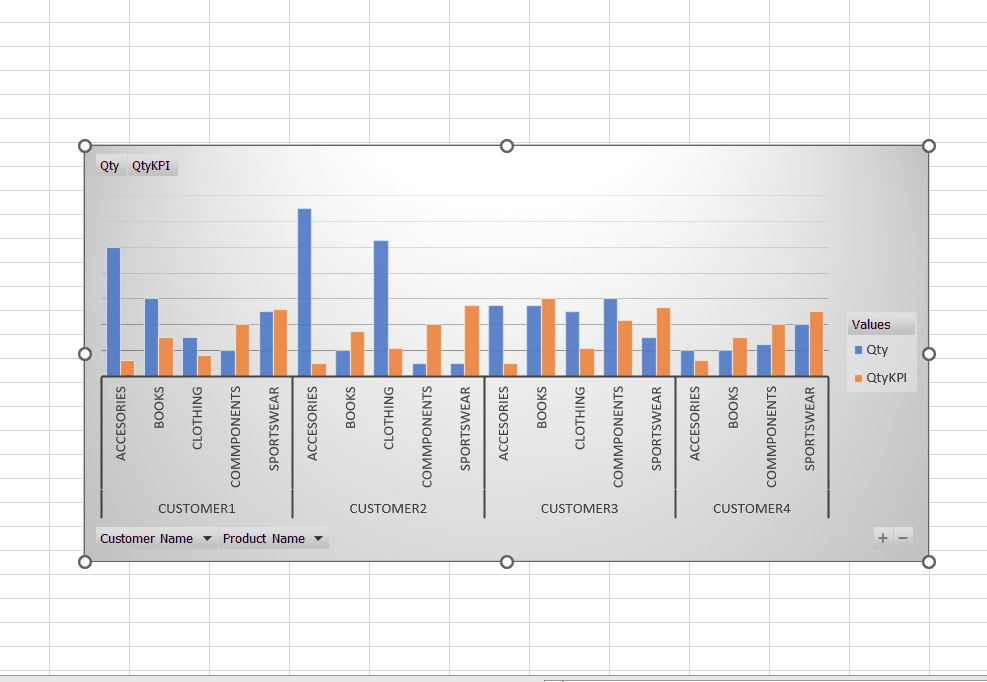This screenshot has height=682, width=987.
Task: Click the Qty value field button
Action: [x=110, y=166]
